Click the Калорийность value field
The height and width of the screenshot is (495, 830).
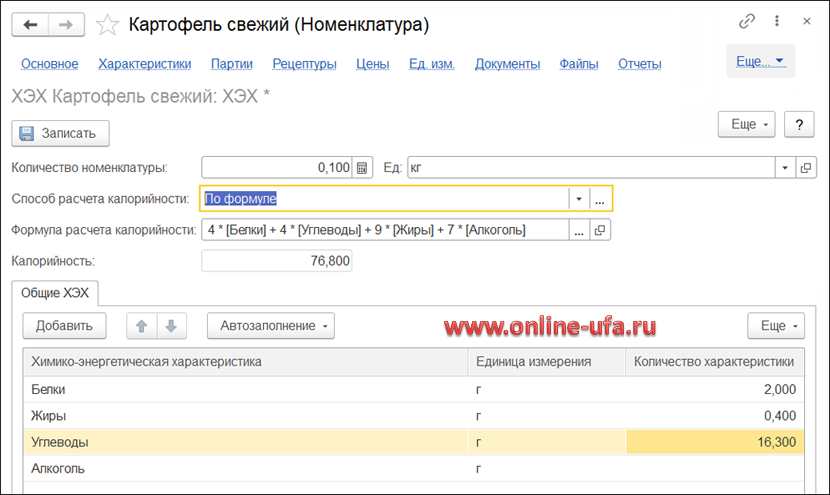pos(277,261)
